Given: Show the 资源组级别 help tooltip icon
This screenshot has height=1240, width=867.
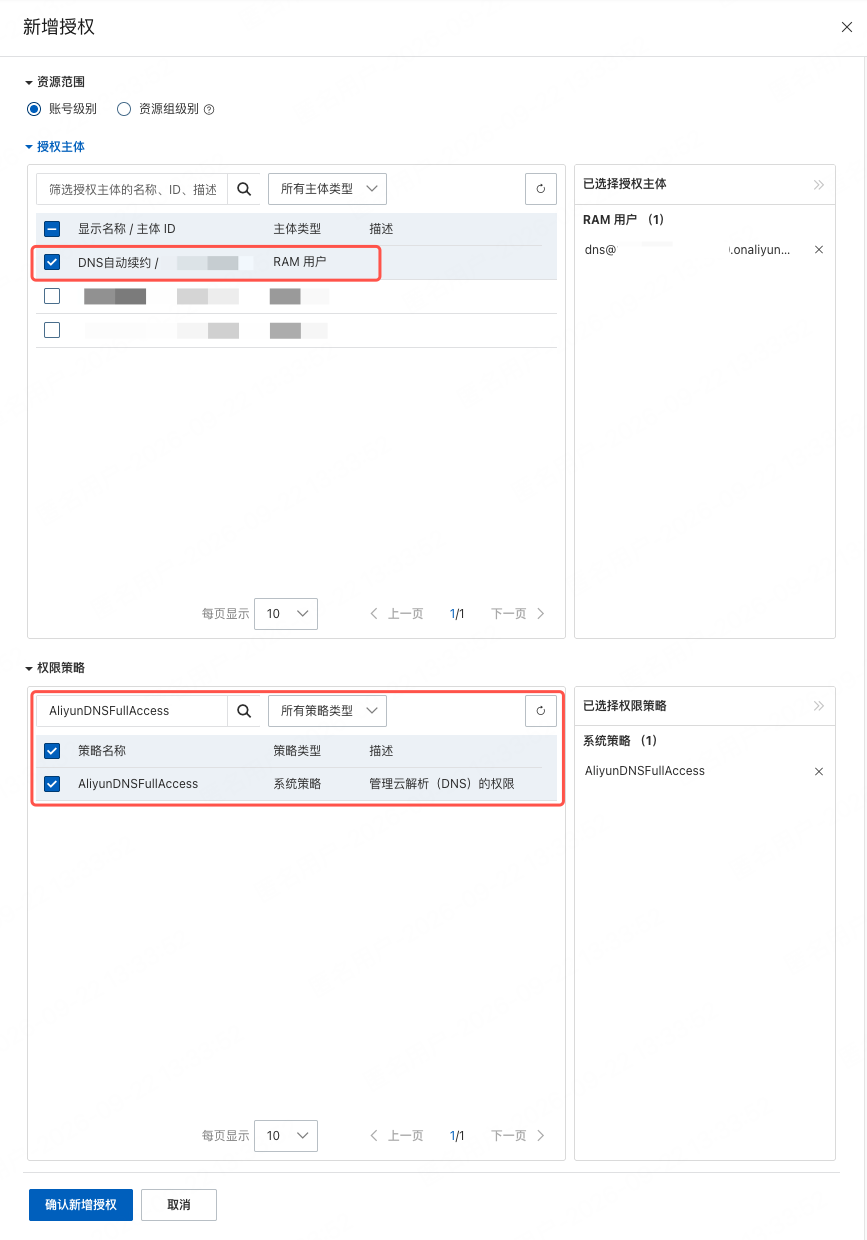Looking at the screenshot, I should (209, 110).
